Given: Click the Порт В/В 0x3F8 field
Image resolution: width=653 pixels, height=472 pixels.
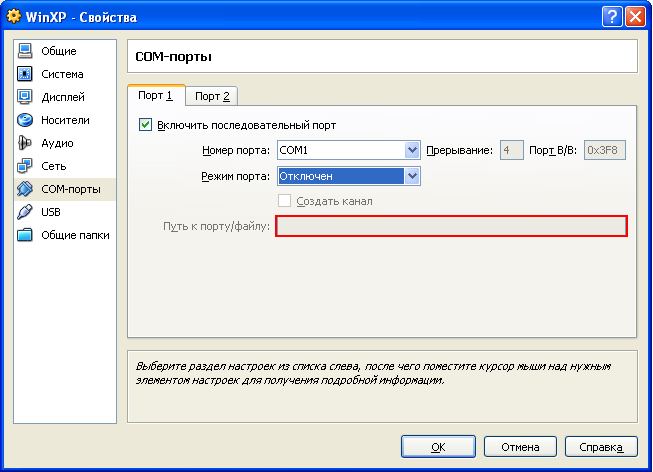Looking at the screenshot, I should [x=604, y=150].
